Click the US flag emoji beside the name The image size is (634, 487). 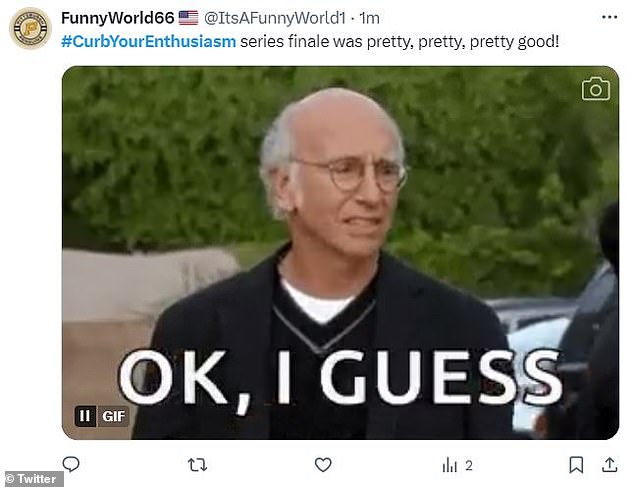188,18
